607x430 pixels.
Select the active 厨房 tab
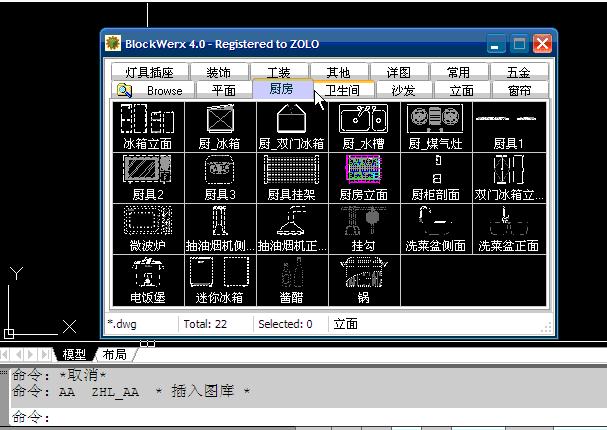282,89
